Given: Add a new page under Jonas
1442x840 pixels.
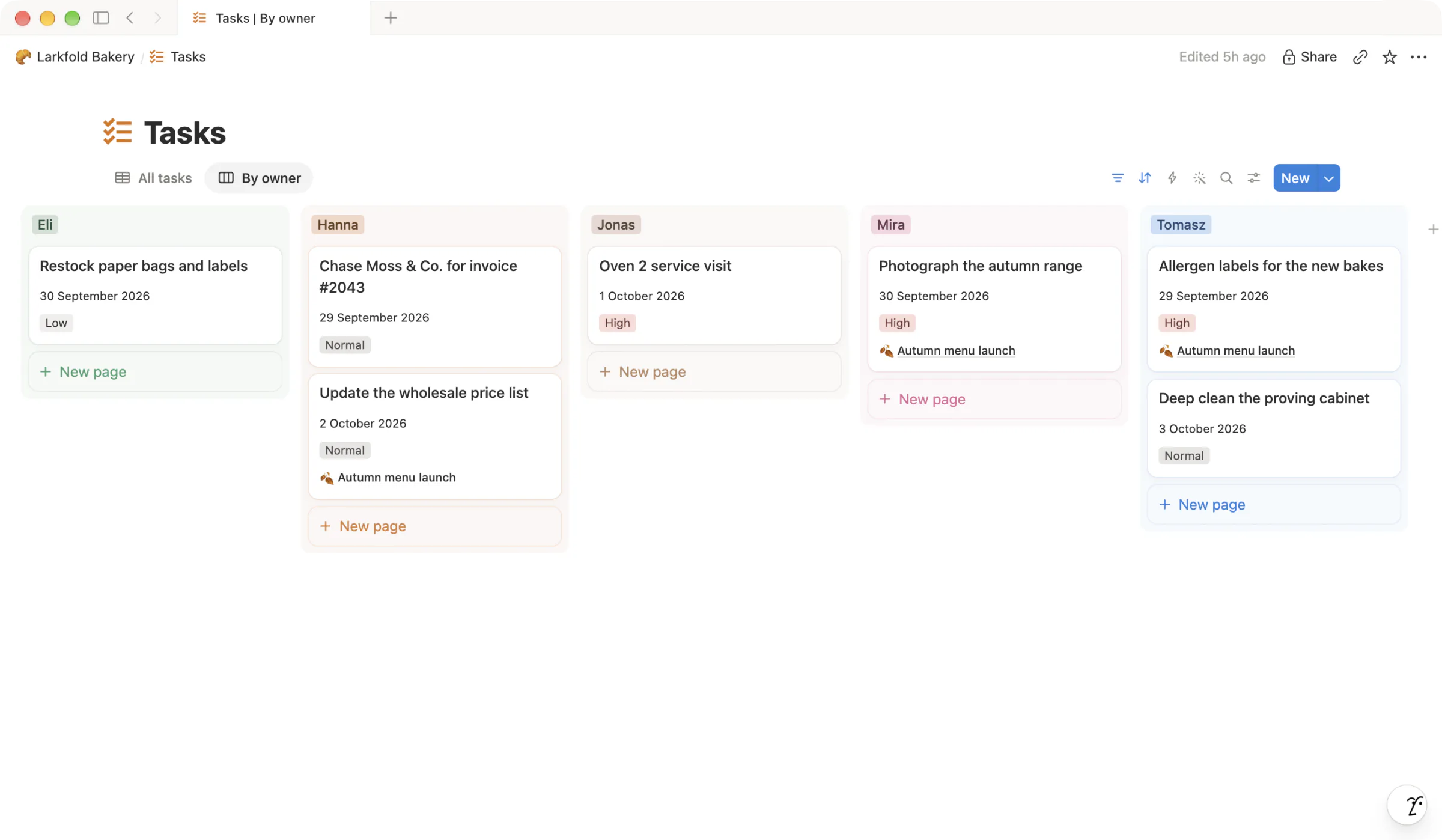Looking at the screenshot, I should 714,371.
